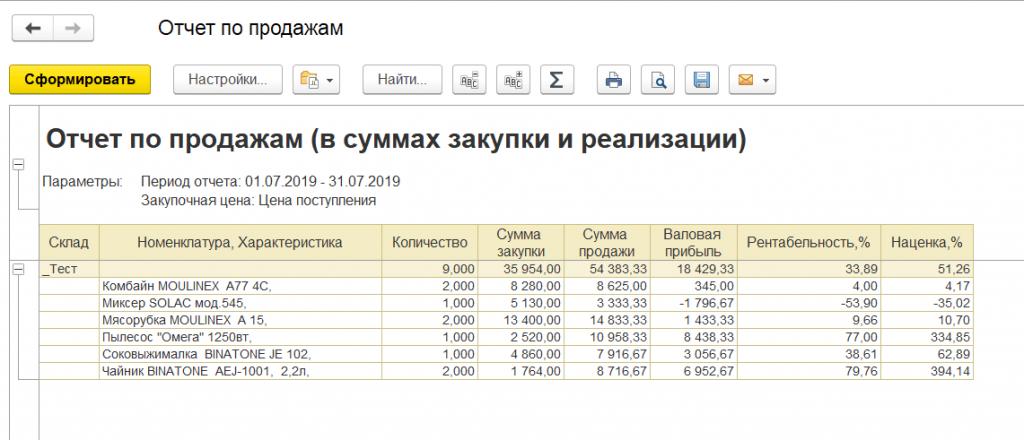Collapse all groups with the ABC minus icon
1024x440 pixels.
click(x=470, y=80)
